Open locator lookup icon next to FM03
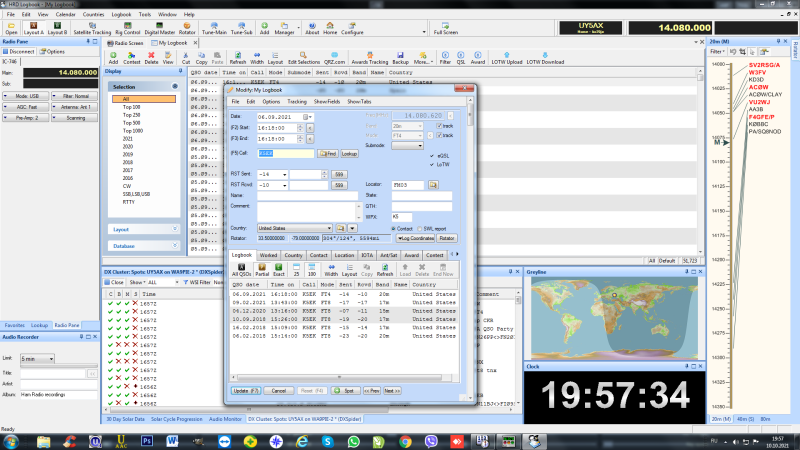 coord(433,185)
